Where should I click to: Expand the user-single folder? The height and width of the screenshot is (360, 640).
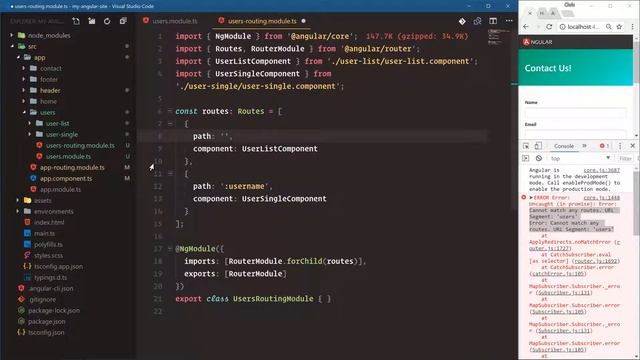pos(30,134)
